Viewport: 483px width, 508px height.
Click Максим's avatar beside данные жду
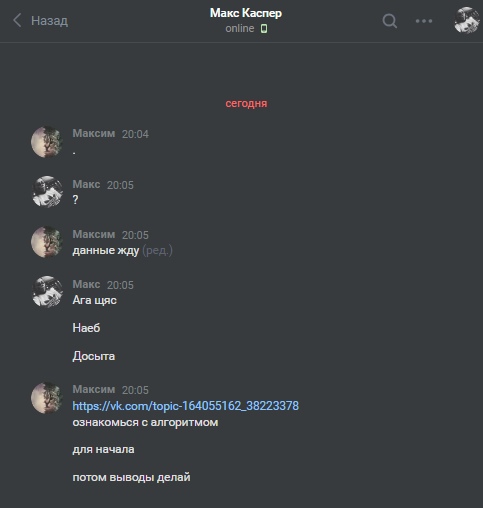click(47, 242)
